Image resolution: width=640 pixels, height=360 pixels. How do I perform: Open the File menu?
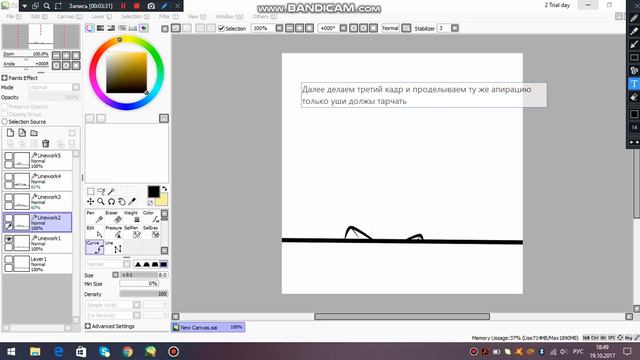[13, 17]
